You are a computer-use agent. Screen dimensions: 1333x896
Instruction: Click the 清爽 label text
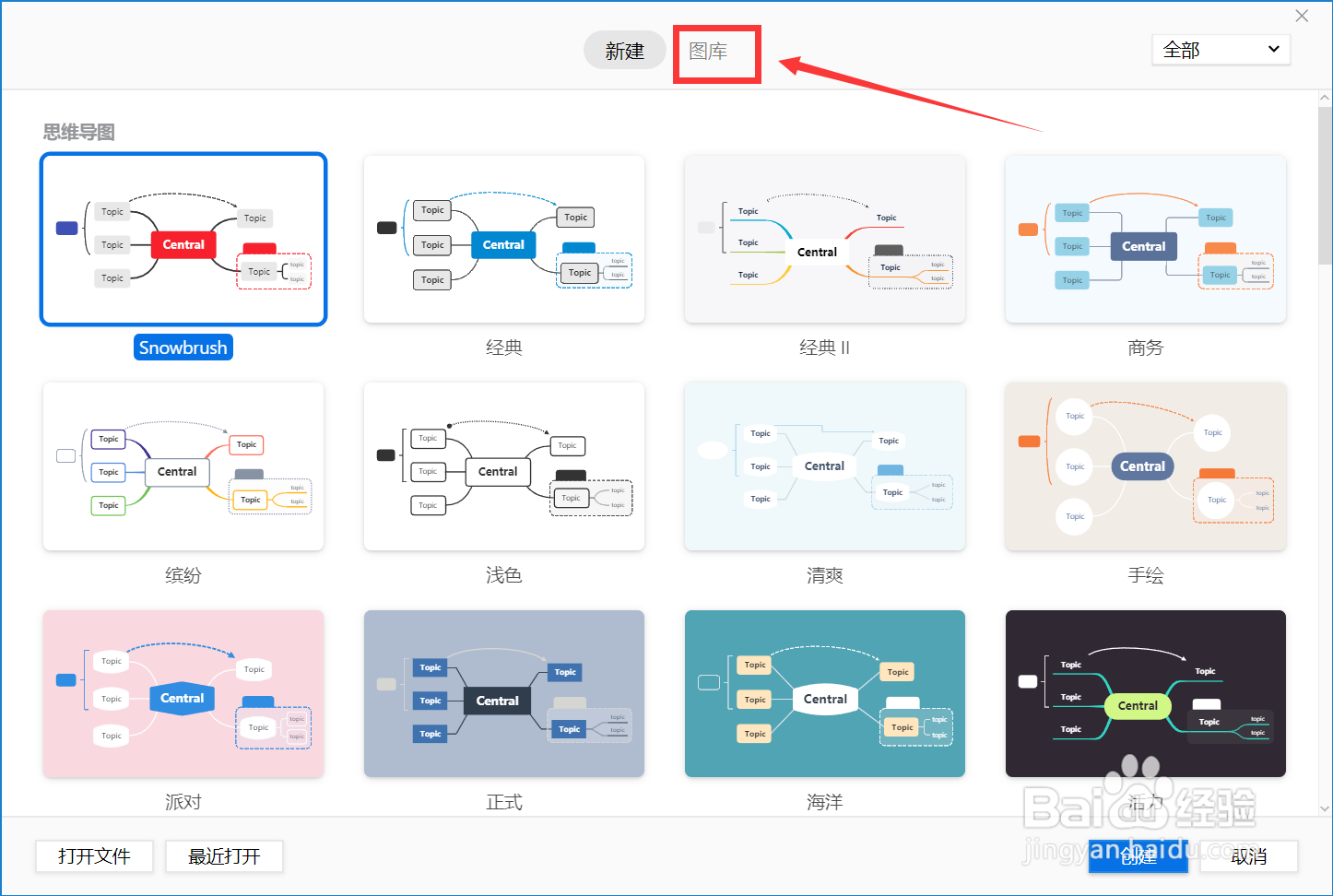[x=825, y=575]
